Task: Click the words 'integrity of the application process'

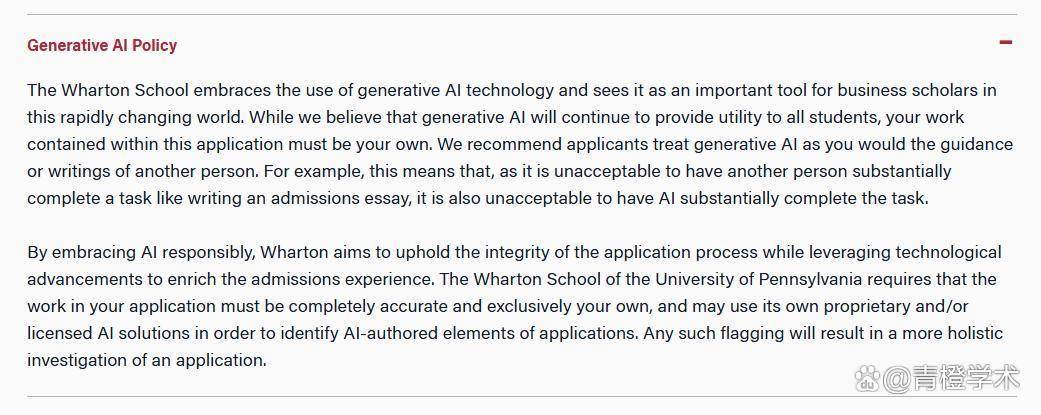Action: click(621, 252)
